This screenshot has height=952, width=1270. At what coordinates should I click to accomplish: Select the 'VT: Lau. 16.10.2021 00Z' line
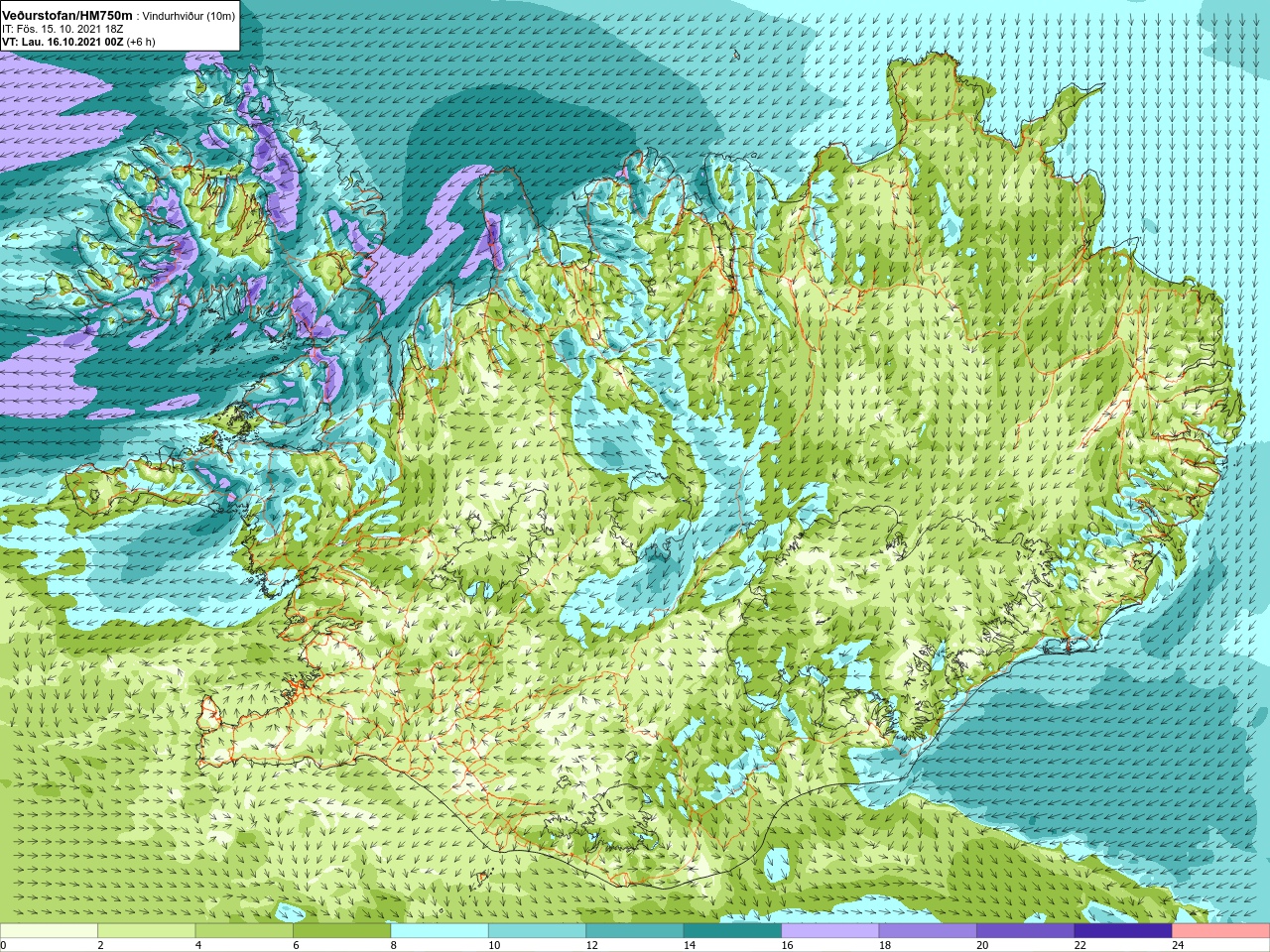[62, 42]
